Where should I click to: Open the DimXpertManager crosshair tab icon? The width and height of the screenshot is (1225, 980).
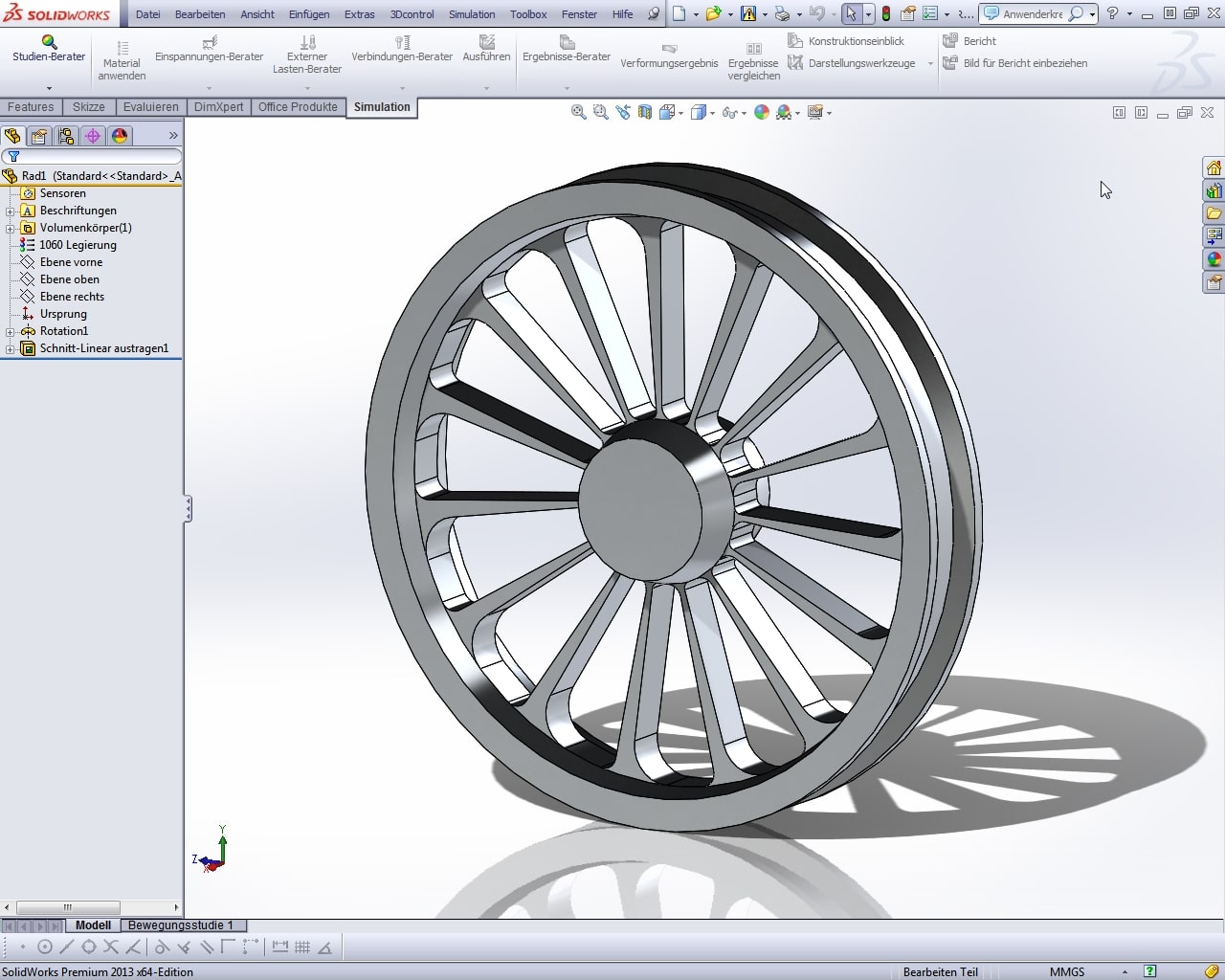[x=93, y=136]
